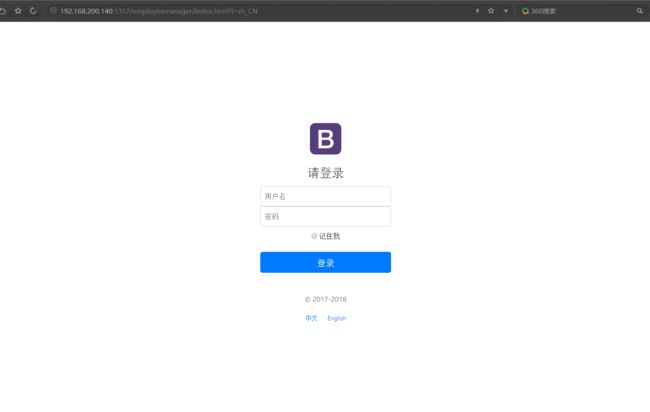Click the 请登录 heading text
Image resolution: width=650 pixels, height=412 pixels.
(325, 173)
